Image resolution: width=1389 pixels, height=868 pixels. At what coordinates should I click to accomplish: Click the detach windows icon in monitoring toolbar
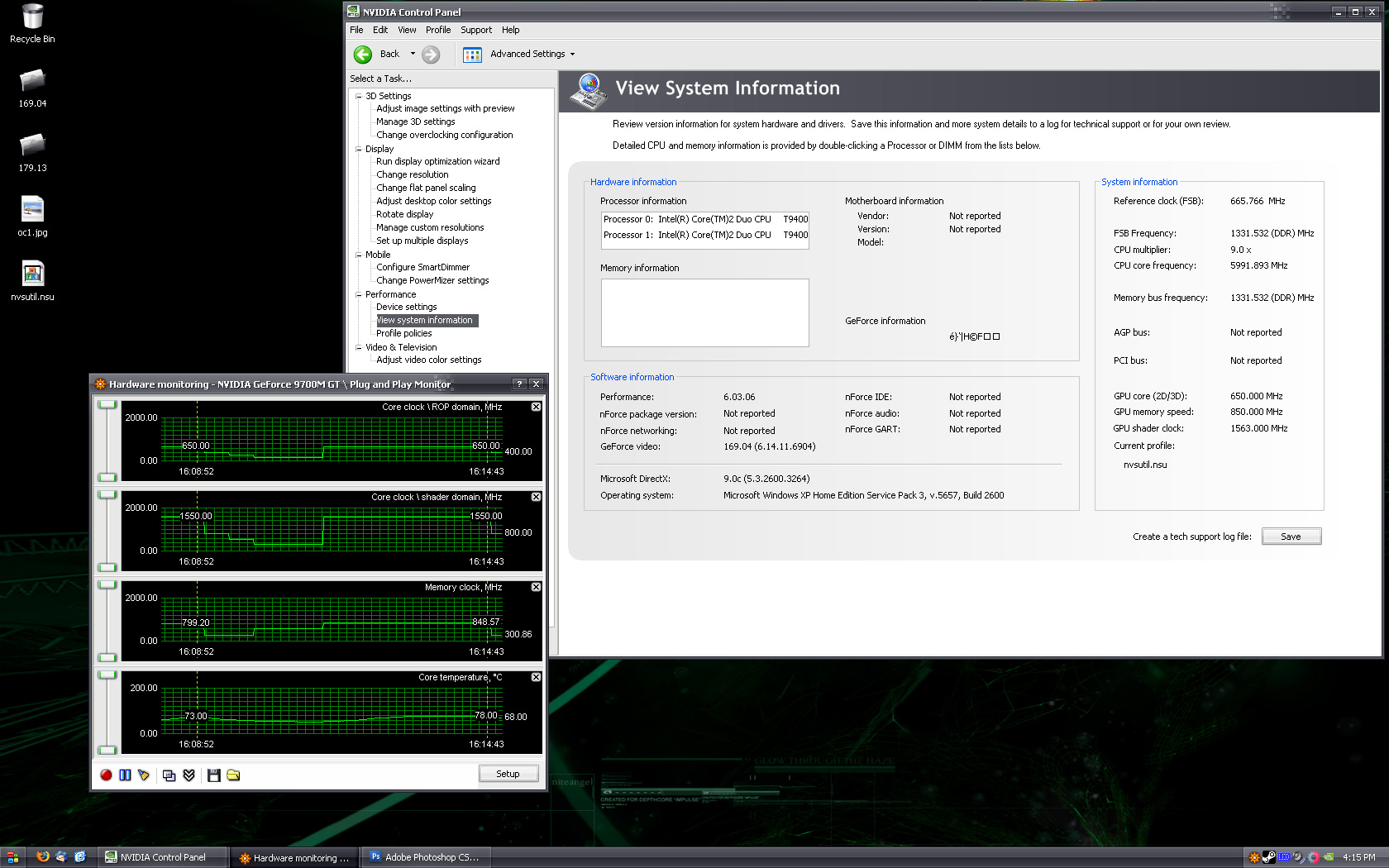(x=169, y=775)
